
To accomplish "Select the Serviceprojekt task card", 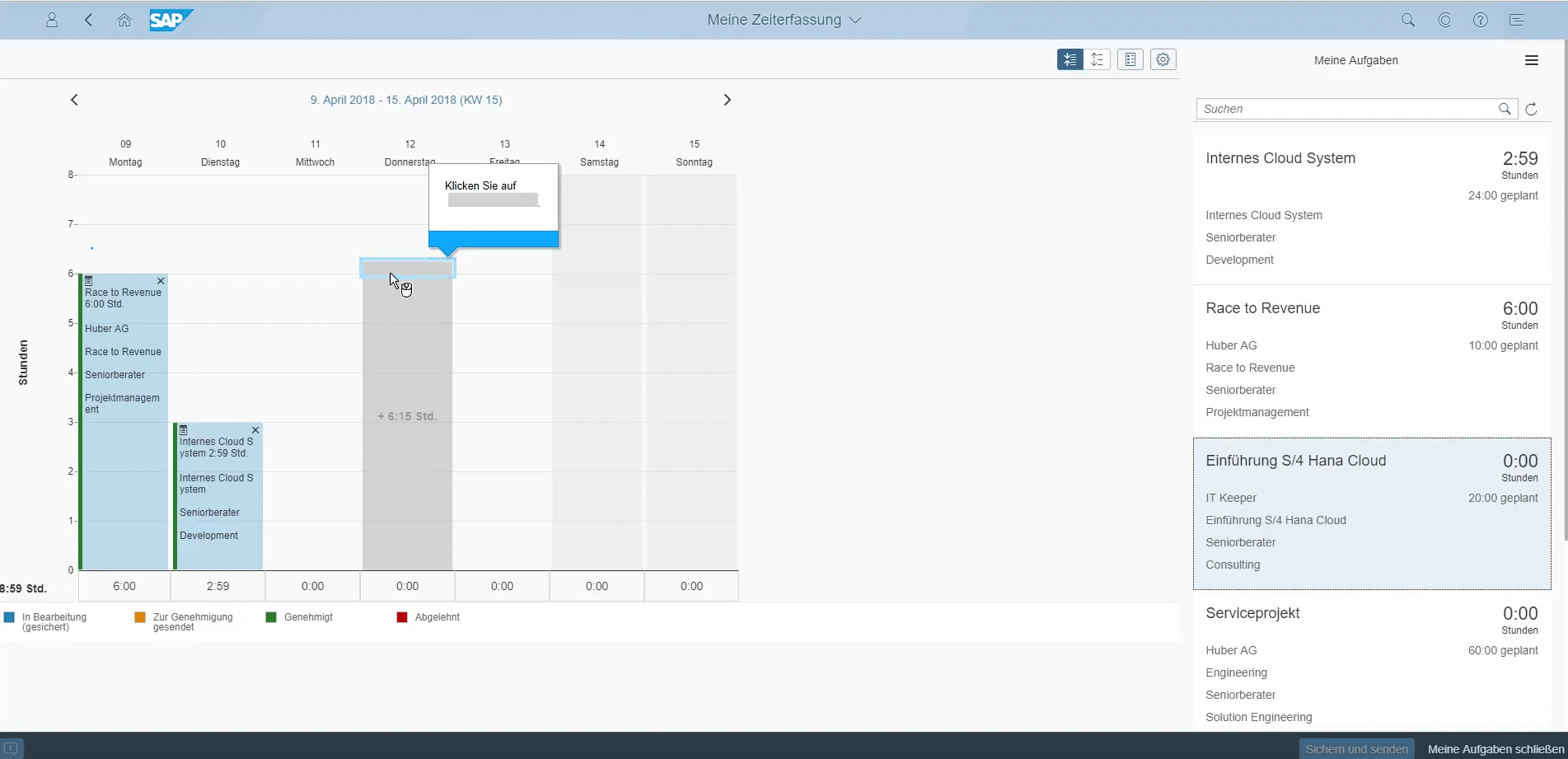I will click(1372, 662).
